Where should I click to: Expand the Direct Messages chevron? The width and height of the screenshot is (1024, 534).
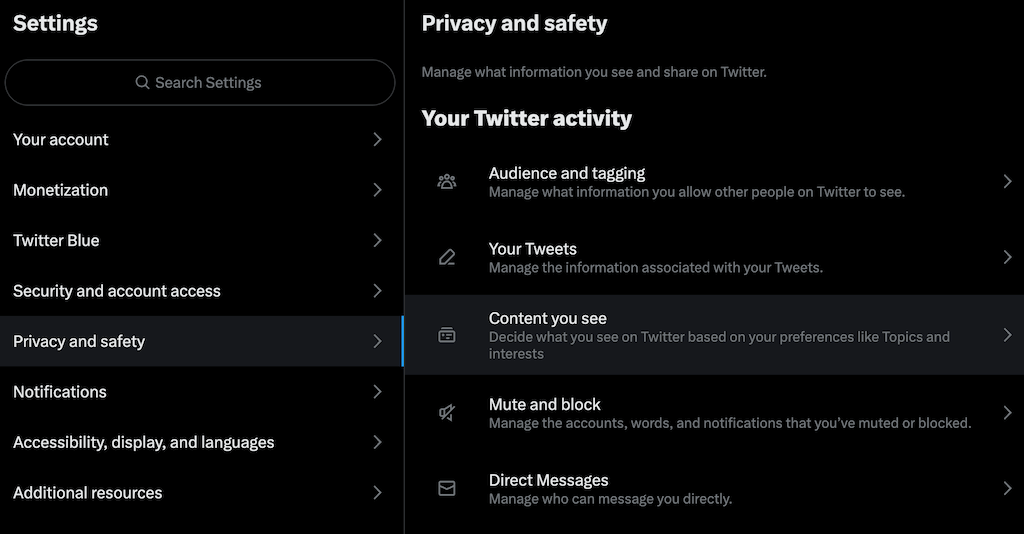coord(1007,488)
